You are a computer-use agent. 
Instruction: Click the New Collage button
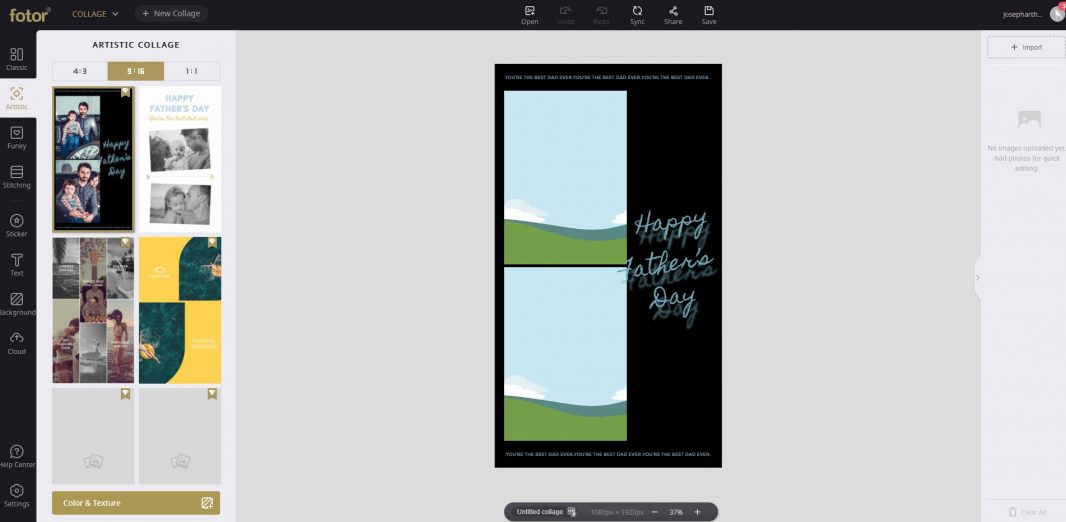pyautogui.click(x=170, y=14)
